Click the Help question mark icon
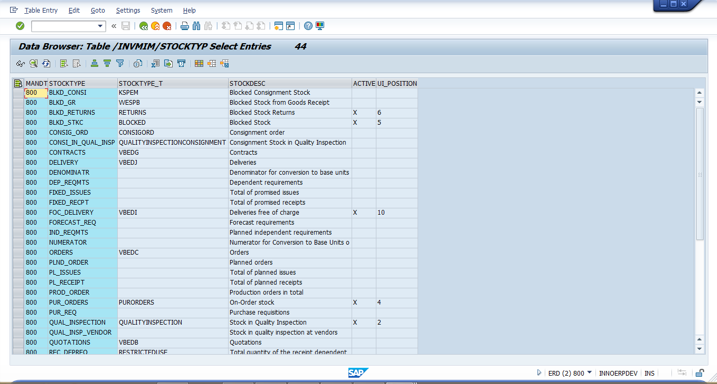 click(x=308, y=26)
